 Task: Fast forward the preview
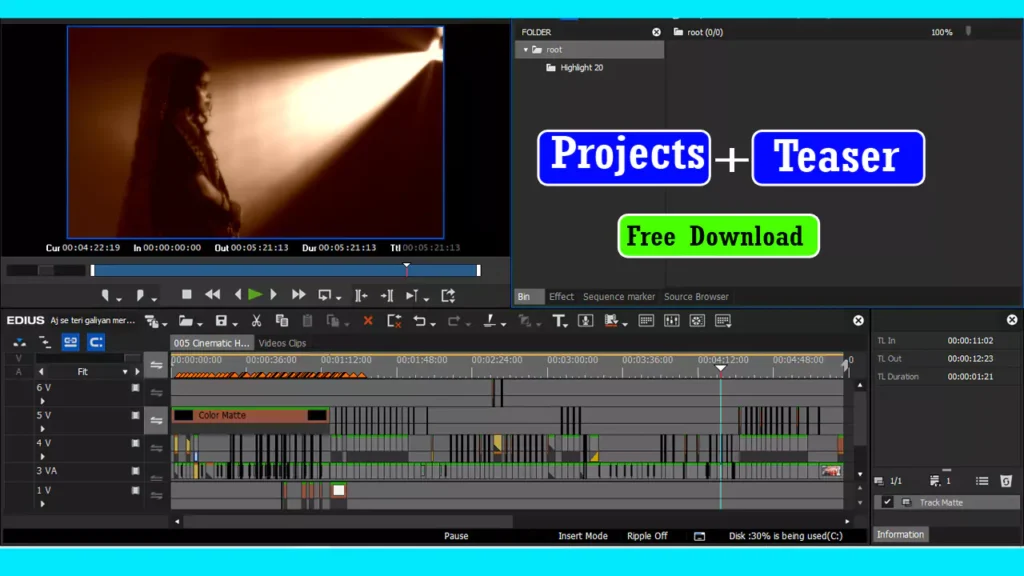pyautogui.click(x=298, y=295)
